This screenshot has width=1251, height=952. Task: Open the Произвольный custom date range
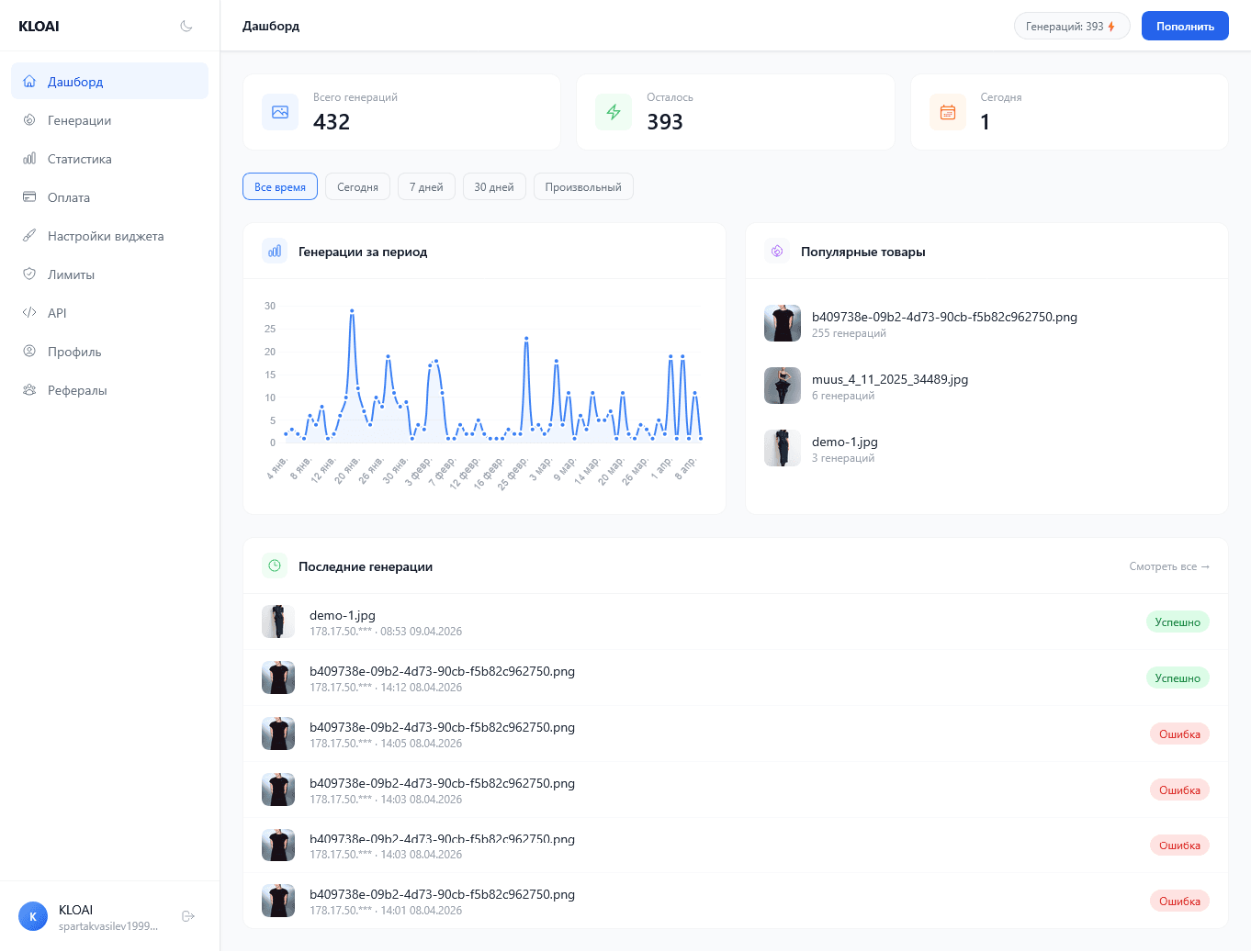(x=583, y=186)
